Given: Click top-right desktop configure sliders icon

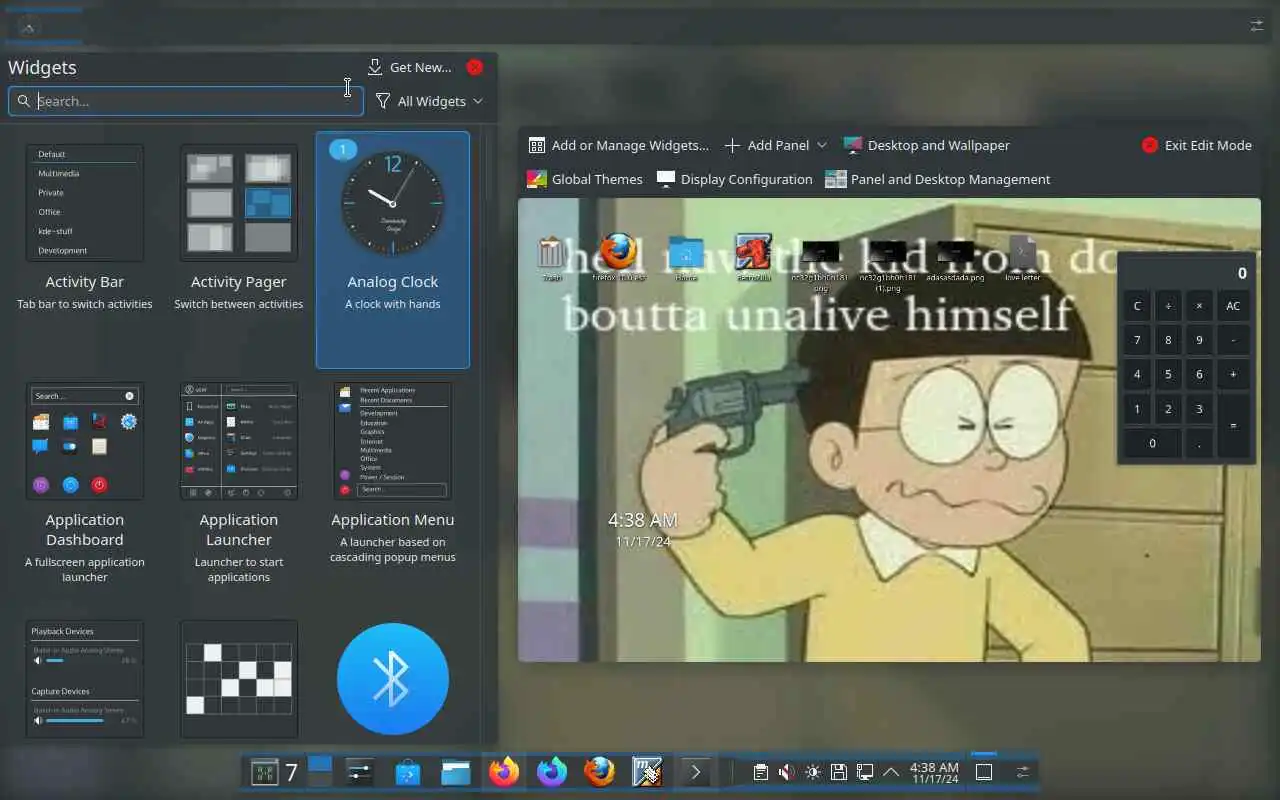Looking at the screenshot, I should coord(1257,25).
